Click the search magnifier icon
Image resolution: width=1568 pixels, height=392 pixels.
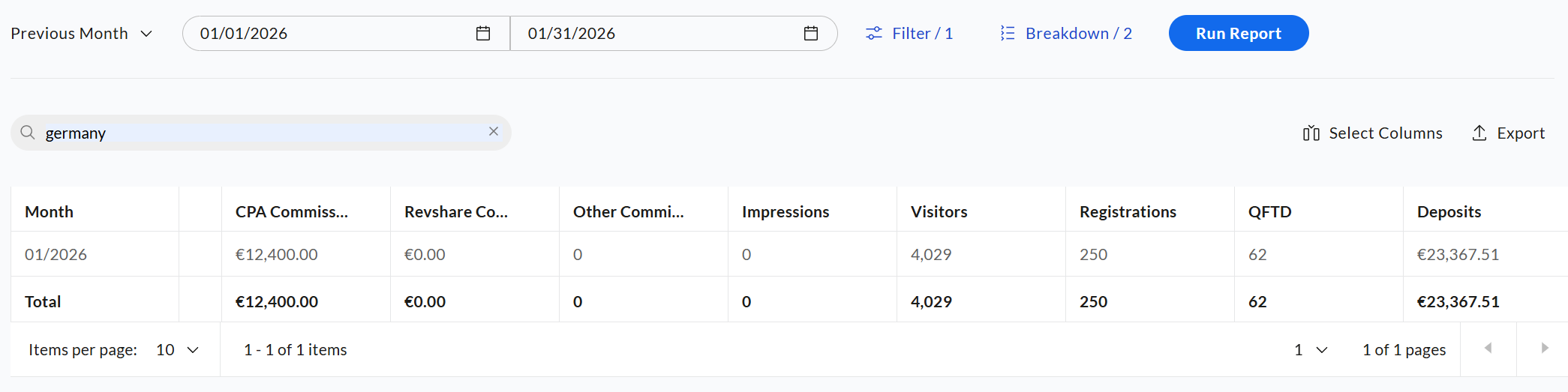28,133
